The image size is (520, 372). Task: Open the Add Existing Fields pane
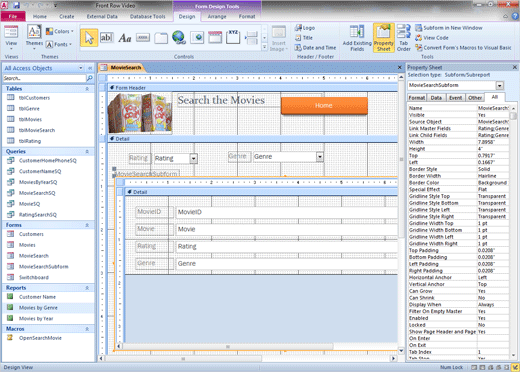[x=357, y=38]
